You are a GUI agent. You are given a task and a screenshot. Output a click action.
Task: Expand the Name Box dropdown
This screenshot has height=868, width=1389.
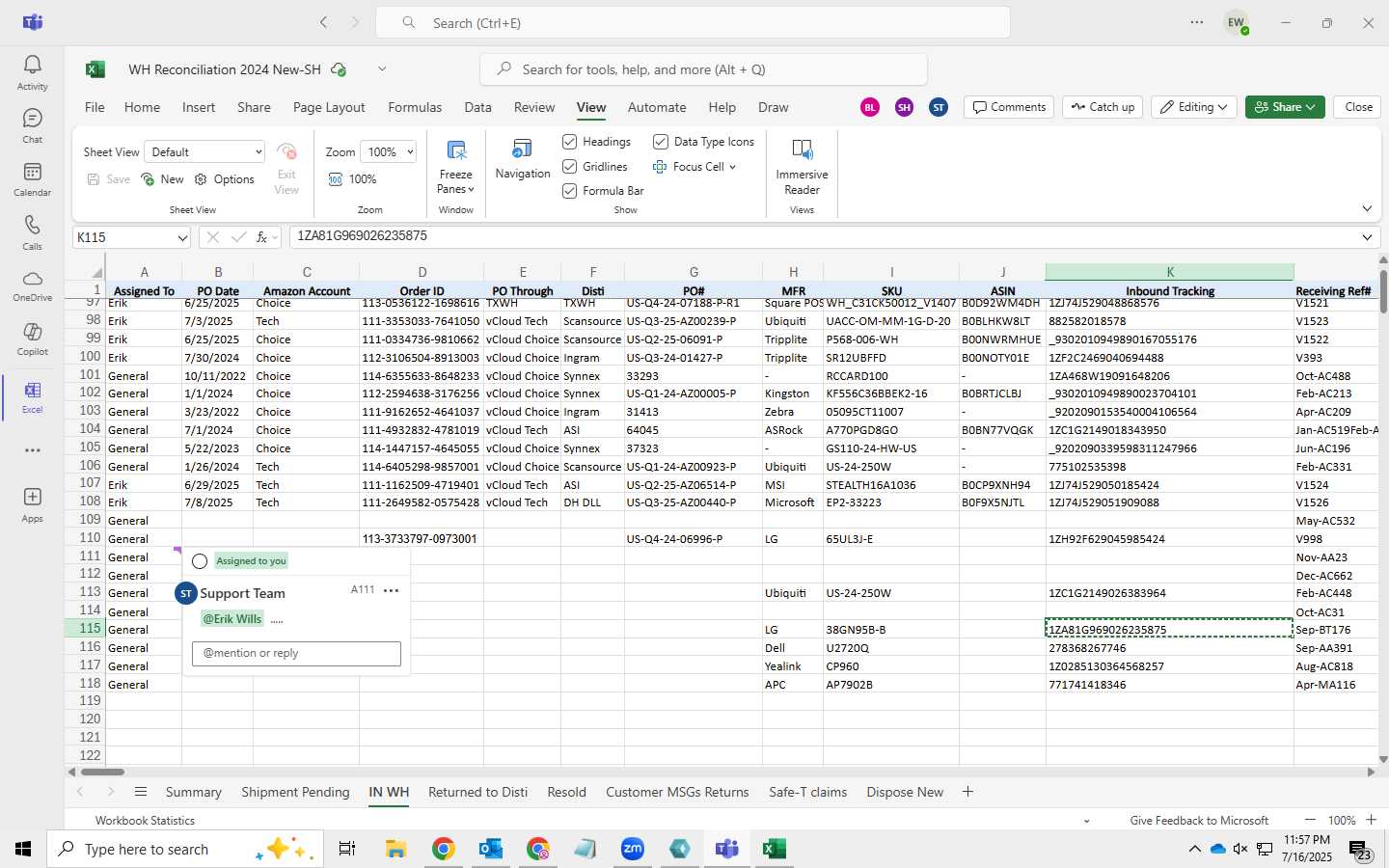[x=181, y=237]
